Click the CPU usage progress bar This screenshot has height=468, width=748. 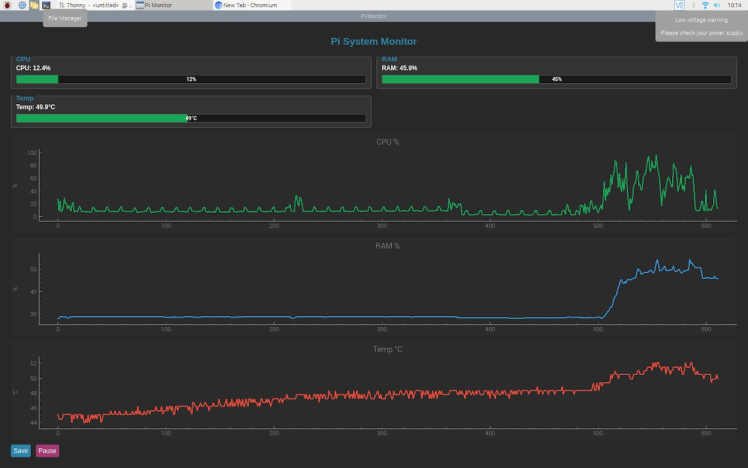[x=190, y=79]
